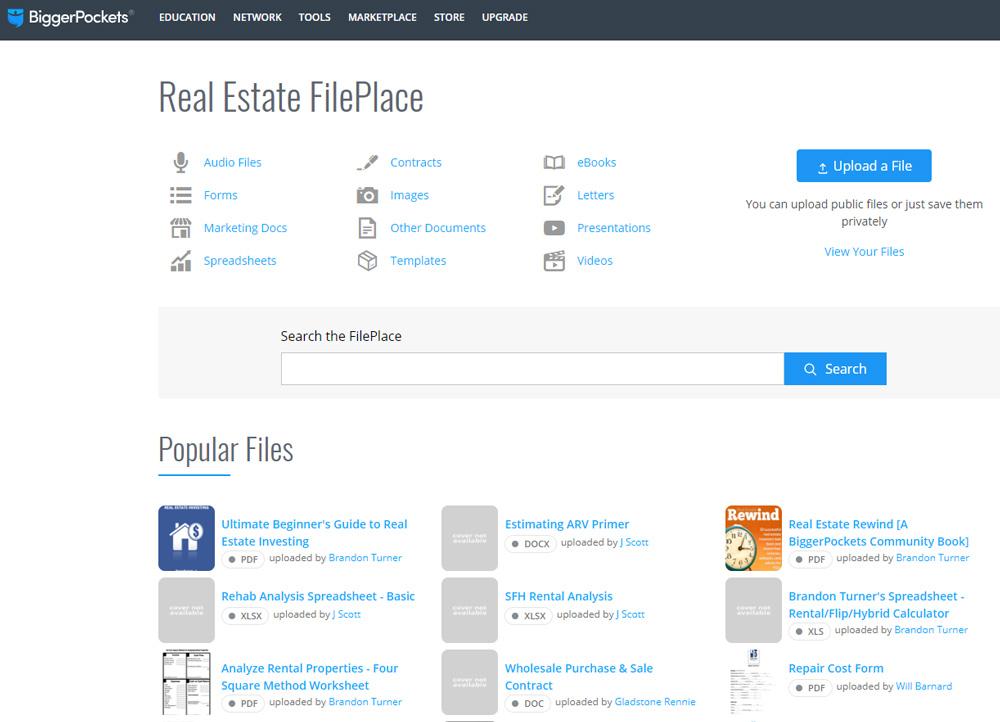Open the STORE menu item
This screenshot has height=722, width=1000.
449,17
